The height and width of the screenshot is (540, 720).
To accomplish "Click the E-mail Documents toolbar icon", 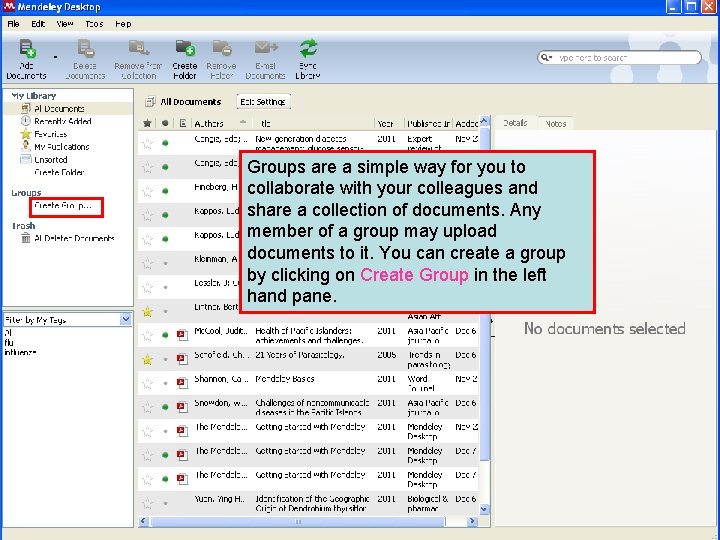I will tap(266, 47).
